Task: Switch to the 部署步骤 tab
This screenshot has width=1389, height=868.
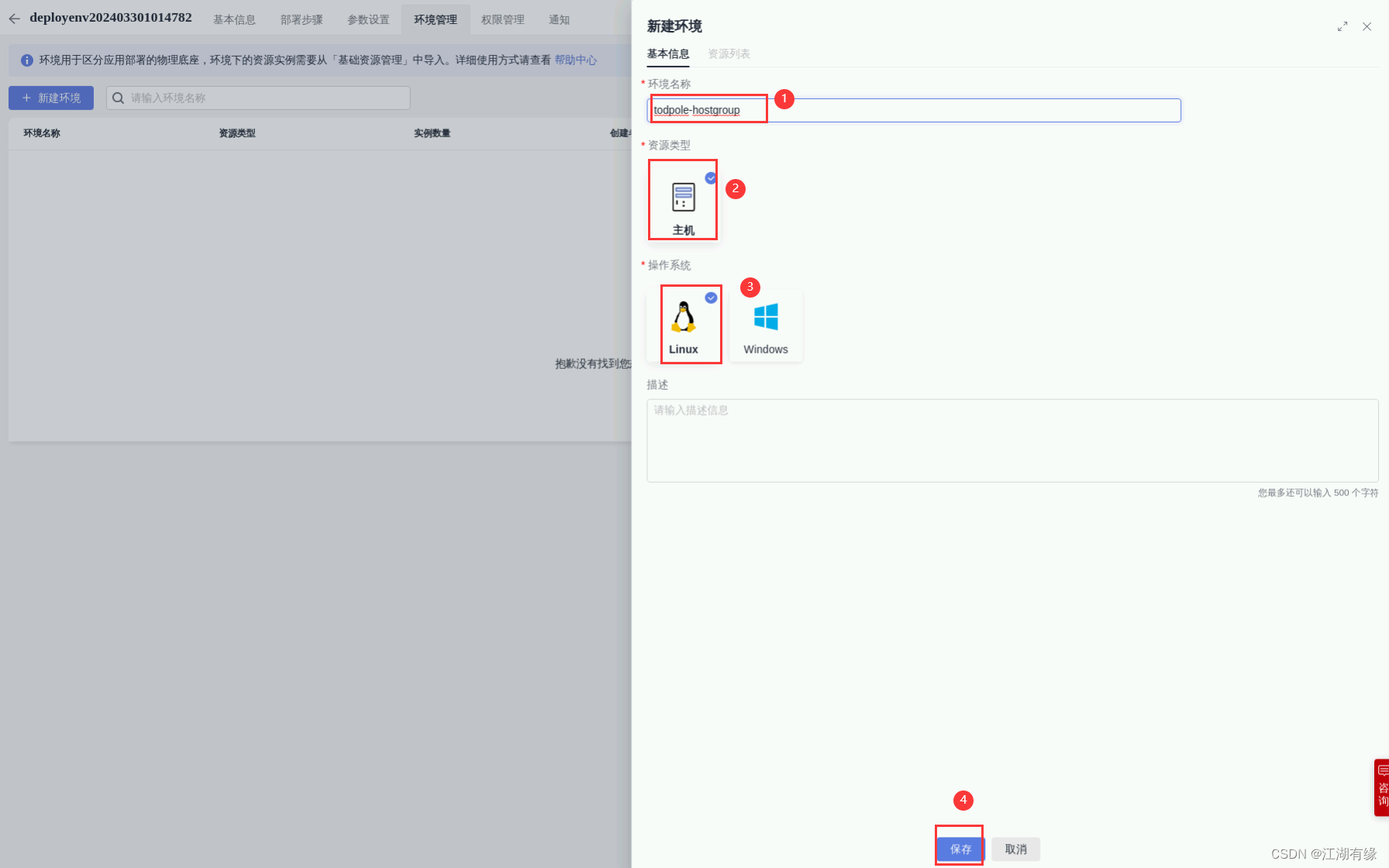Action: (302, 19)
